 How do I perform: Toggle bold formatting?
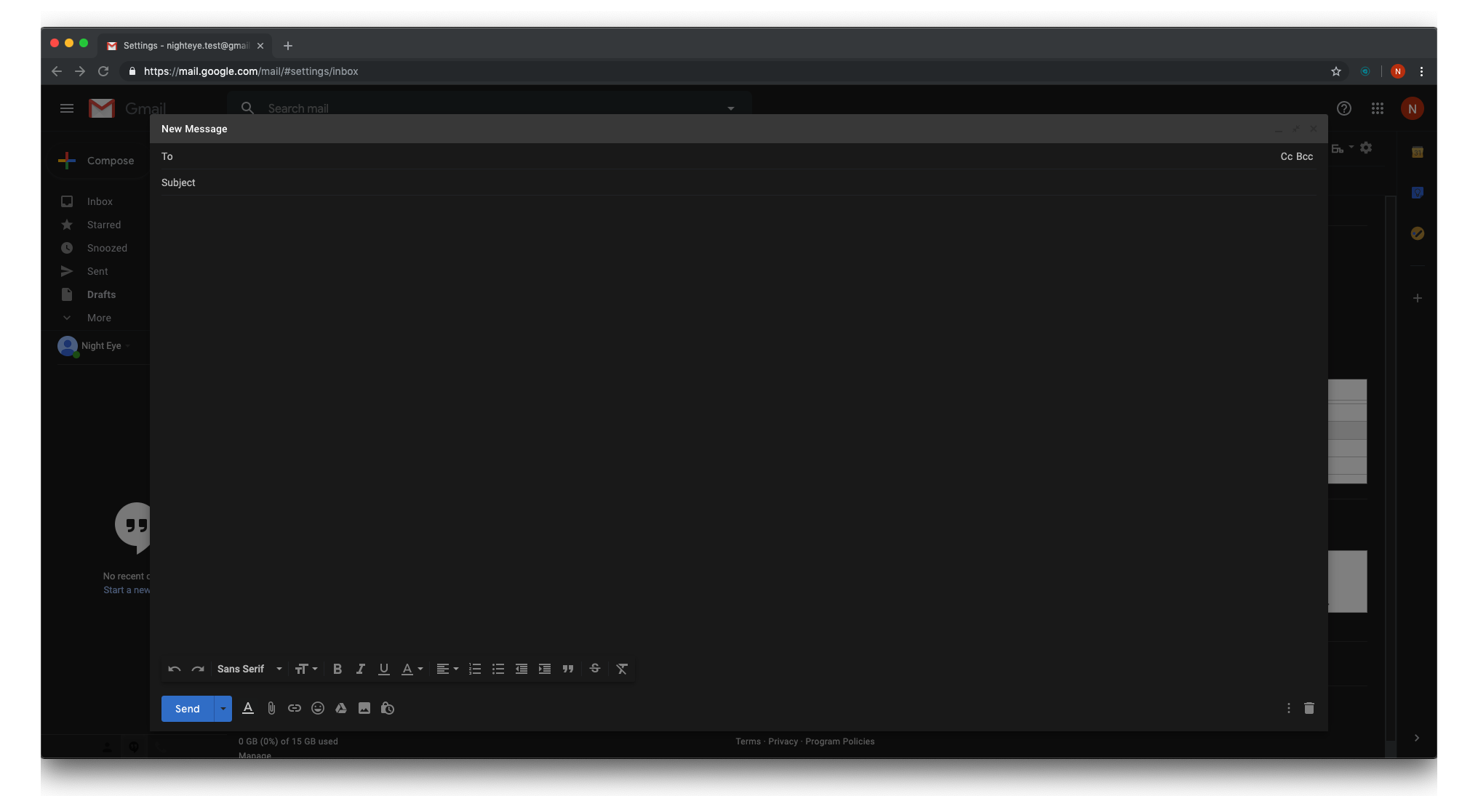(337, 669)
